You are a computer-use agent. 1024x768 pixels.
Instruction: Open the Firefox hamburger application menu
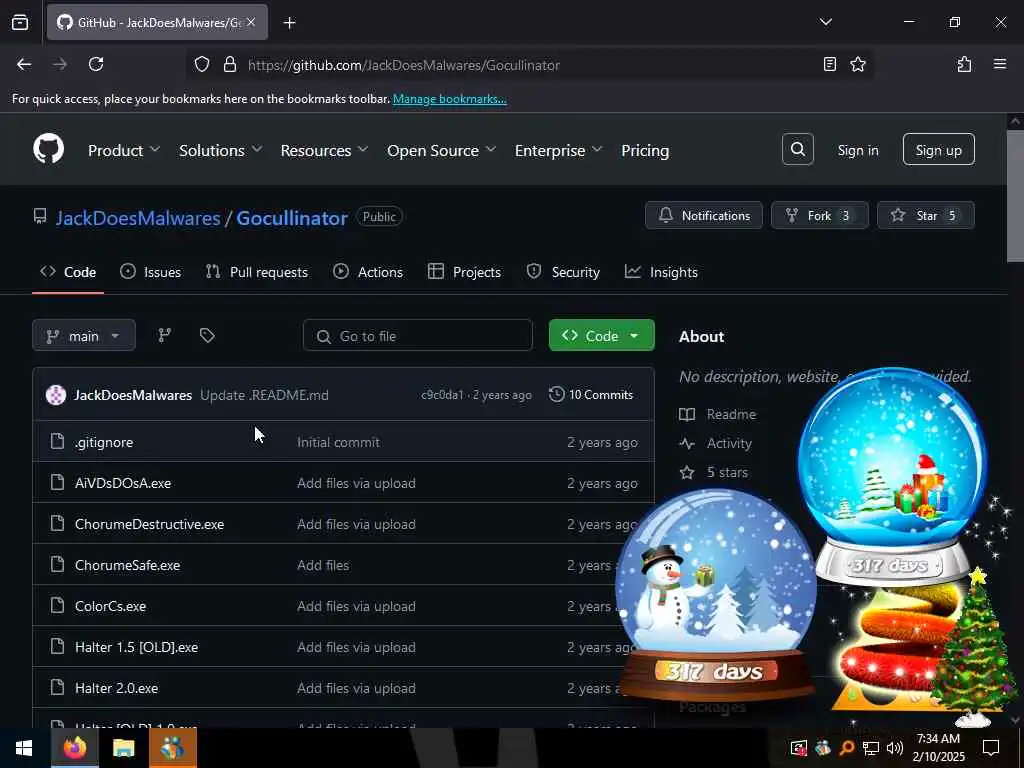pyautogui.click(x=1000, y=64)
